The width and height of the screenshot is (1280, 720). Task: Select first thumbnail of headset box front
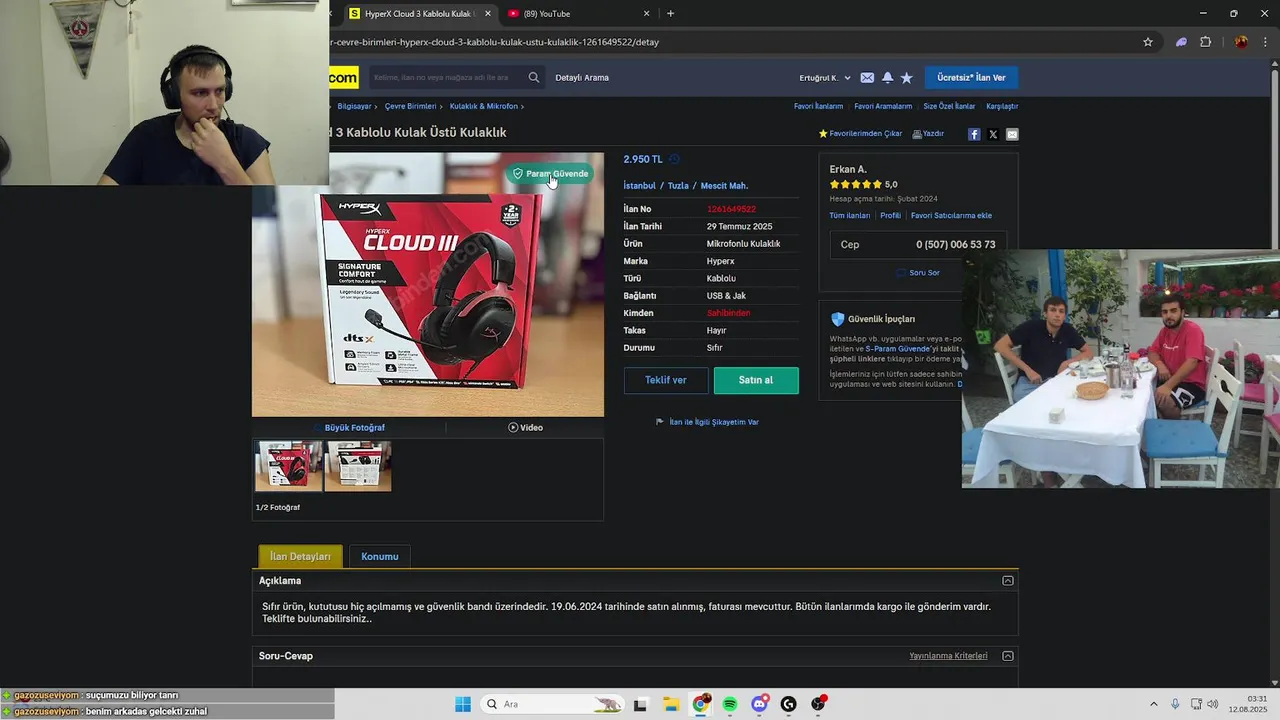[x=289, y=466]
